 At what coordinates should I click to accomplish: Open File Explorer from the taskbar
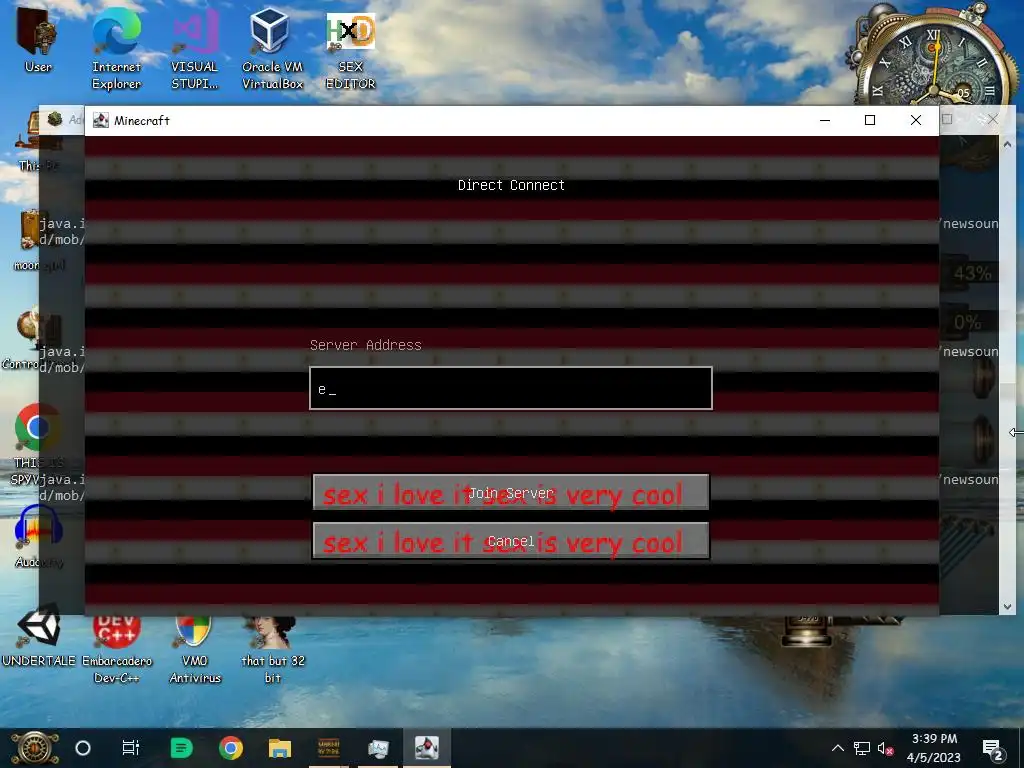point(280,748)
